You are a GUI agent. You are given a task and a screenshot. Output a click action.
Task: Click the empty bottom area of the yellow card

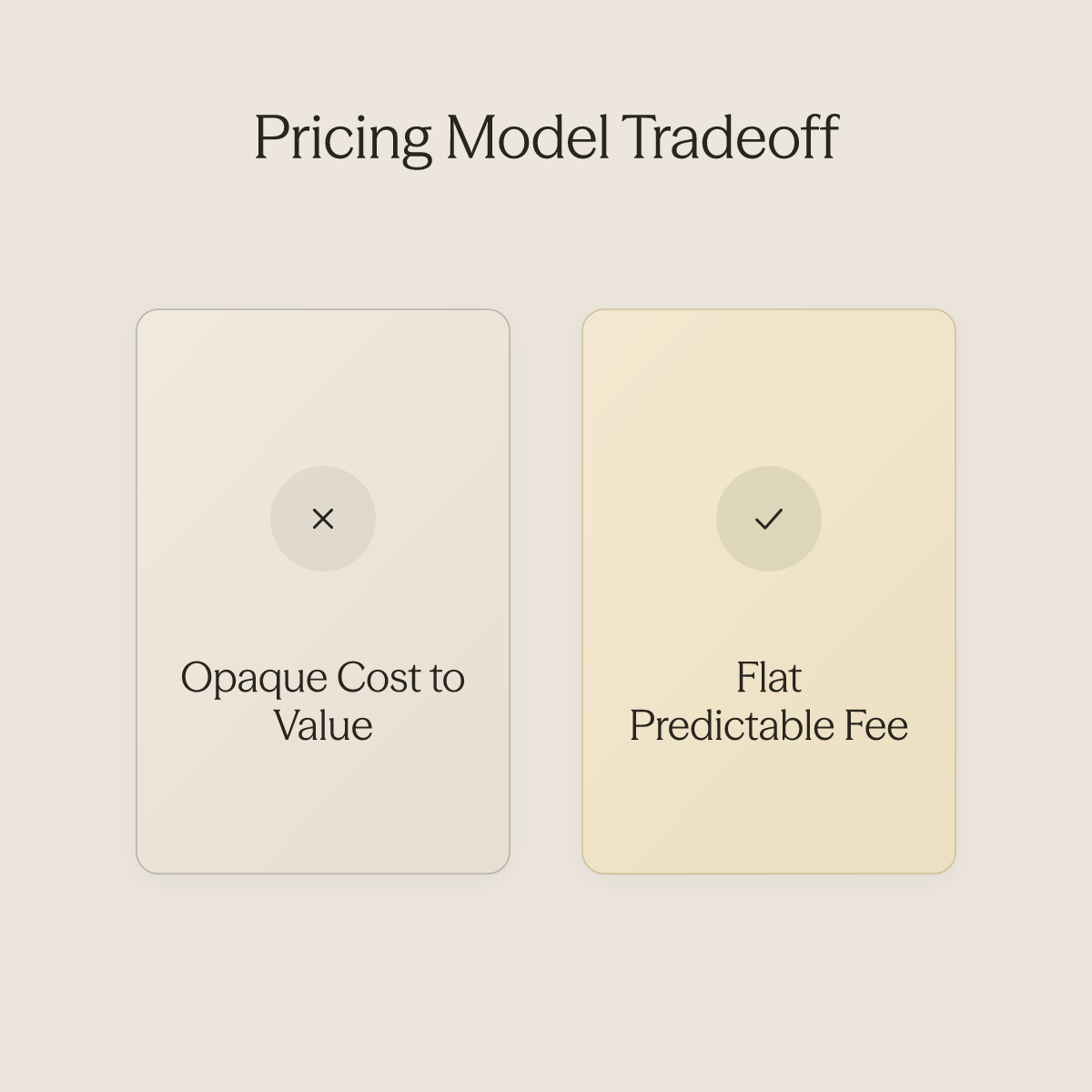(769, 810)
